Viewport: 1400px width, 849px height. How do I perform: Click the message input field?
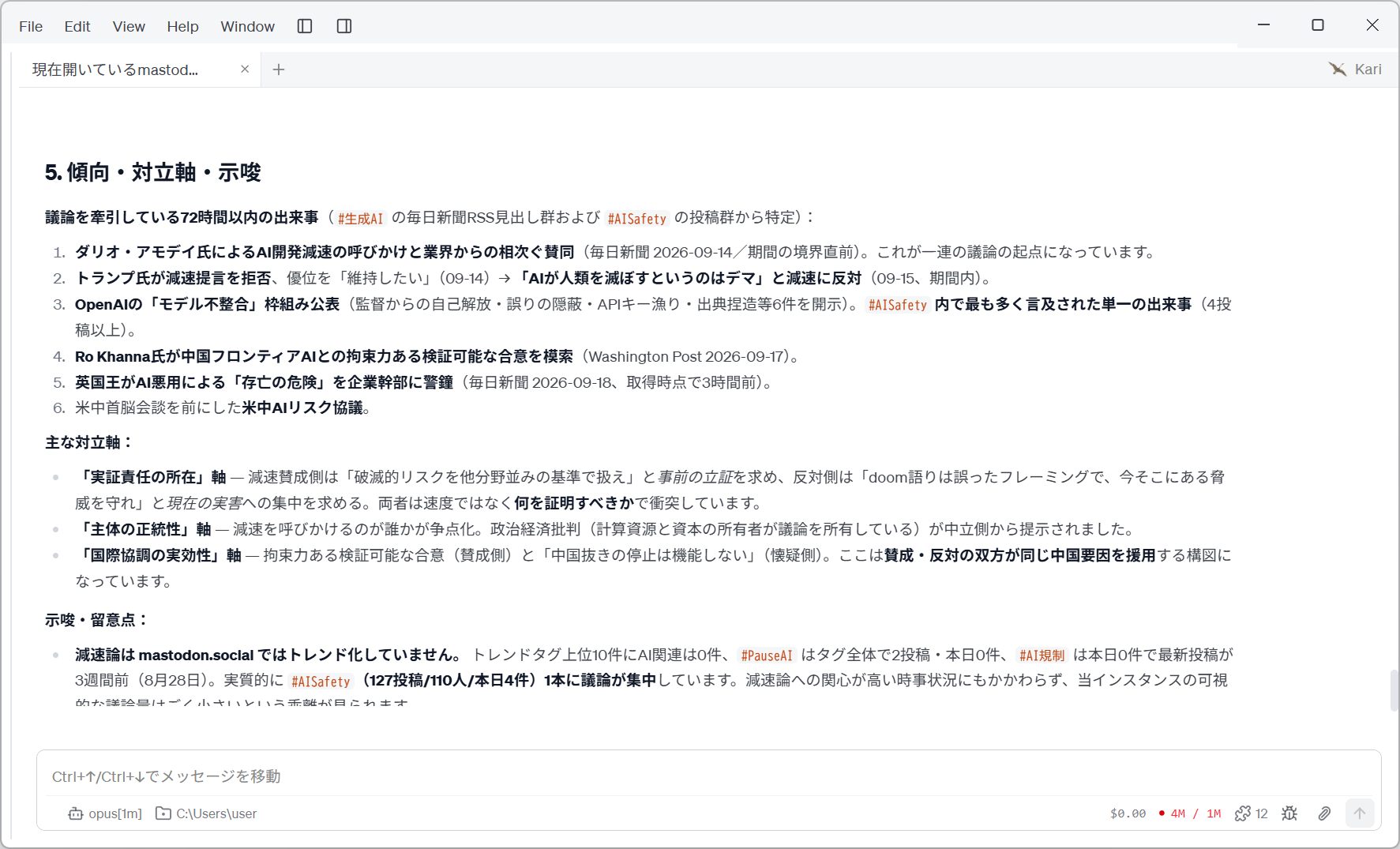tap(708, 776)
